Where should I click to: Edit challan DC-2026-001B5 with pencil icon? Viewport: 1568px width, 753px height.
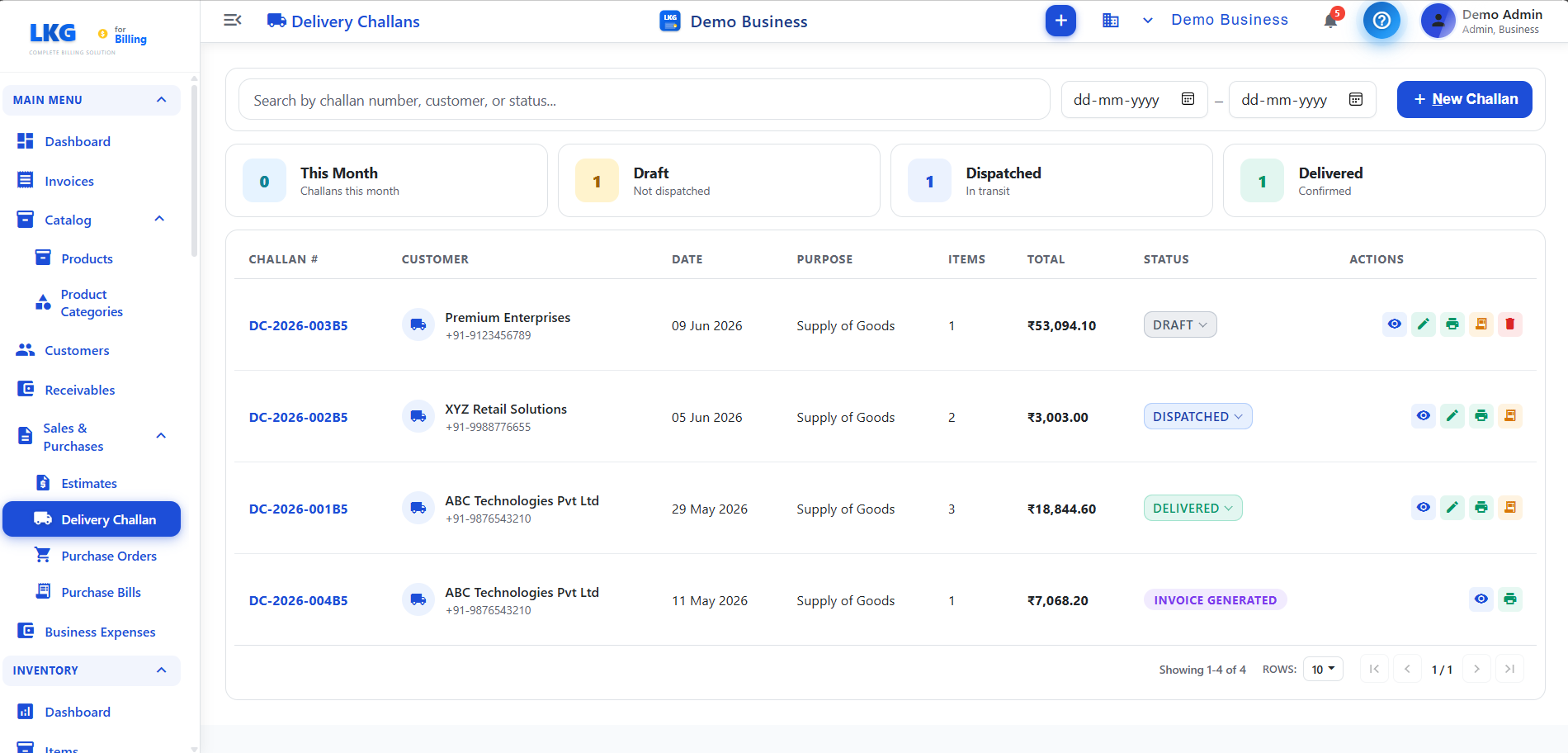coord(1452,508)
